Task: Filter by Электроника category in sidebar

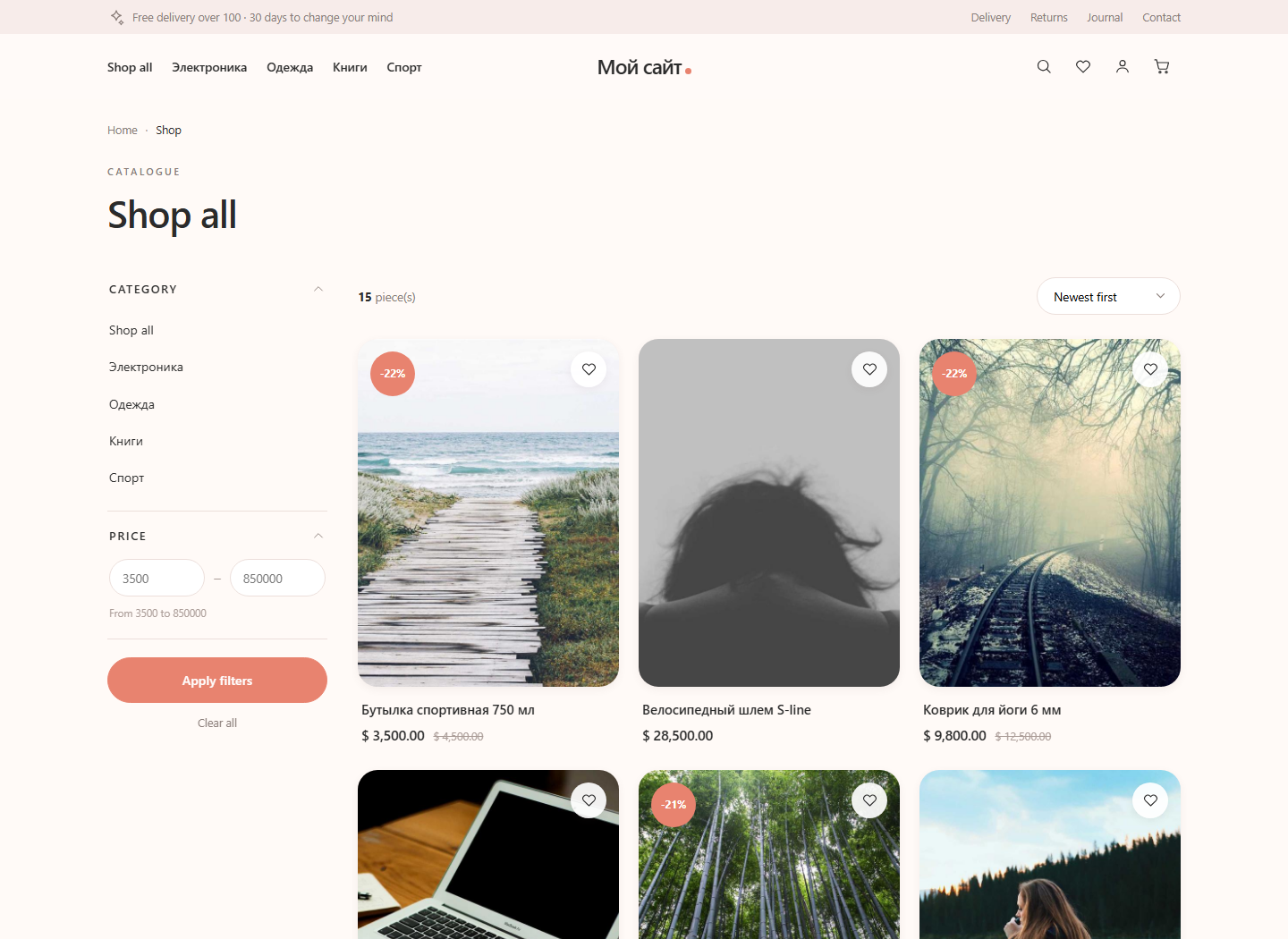Action: (146, 367)
